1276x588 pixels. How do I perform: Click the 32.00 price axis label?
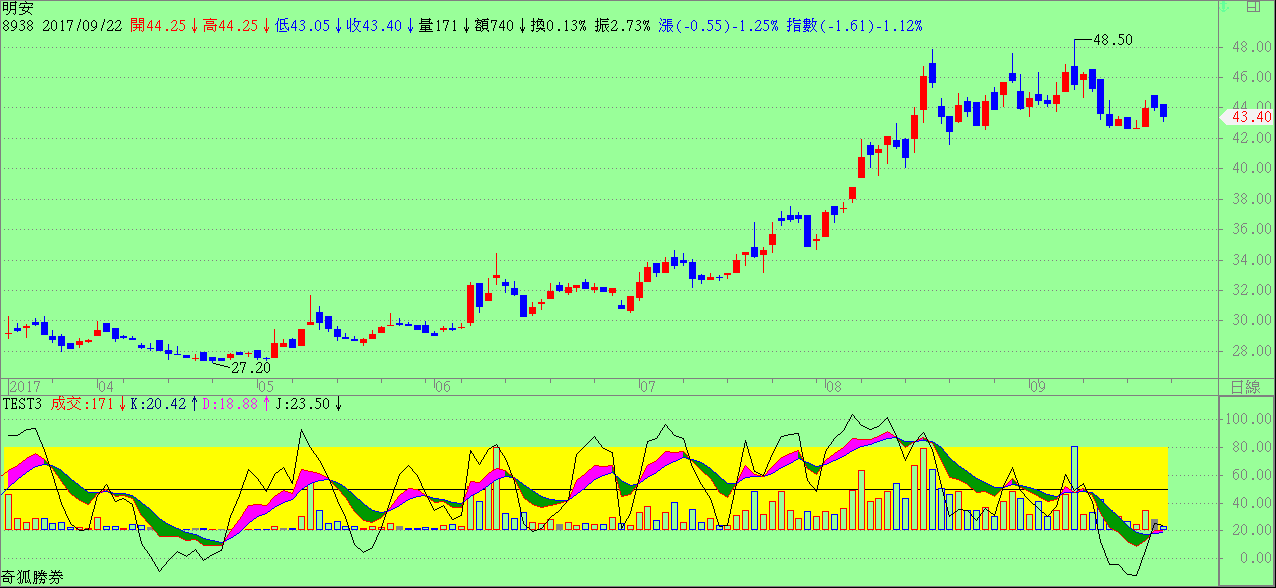point(1251,291)
